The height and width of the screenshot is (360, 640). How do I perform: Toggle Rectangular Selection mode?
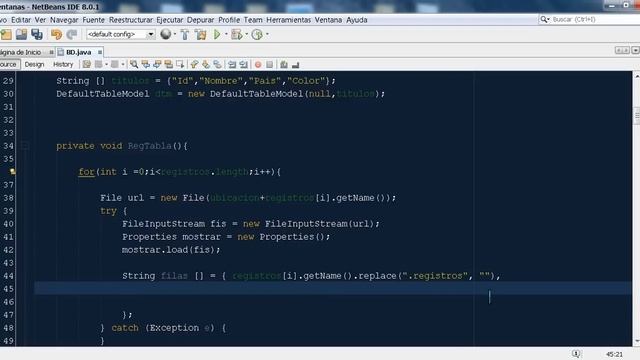[180, 64]
